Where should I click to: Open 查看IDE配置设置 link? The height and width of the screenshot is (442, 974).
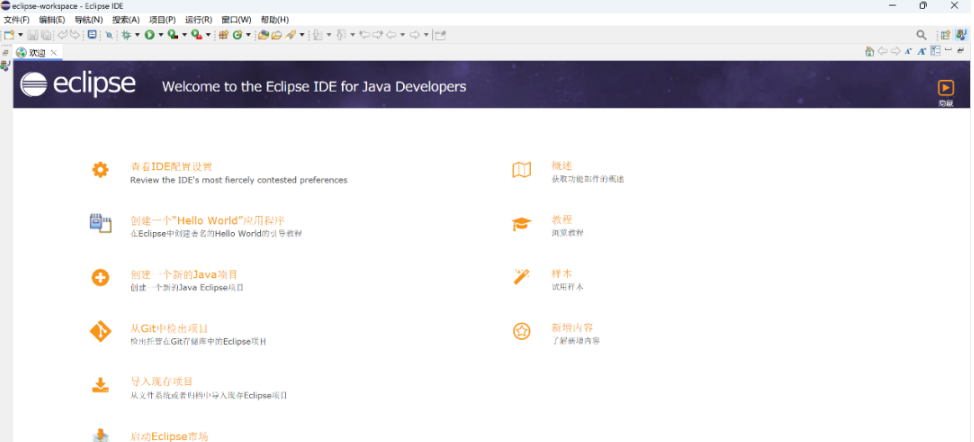point(171,166)
